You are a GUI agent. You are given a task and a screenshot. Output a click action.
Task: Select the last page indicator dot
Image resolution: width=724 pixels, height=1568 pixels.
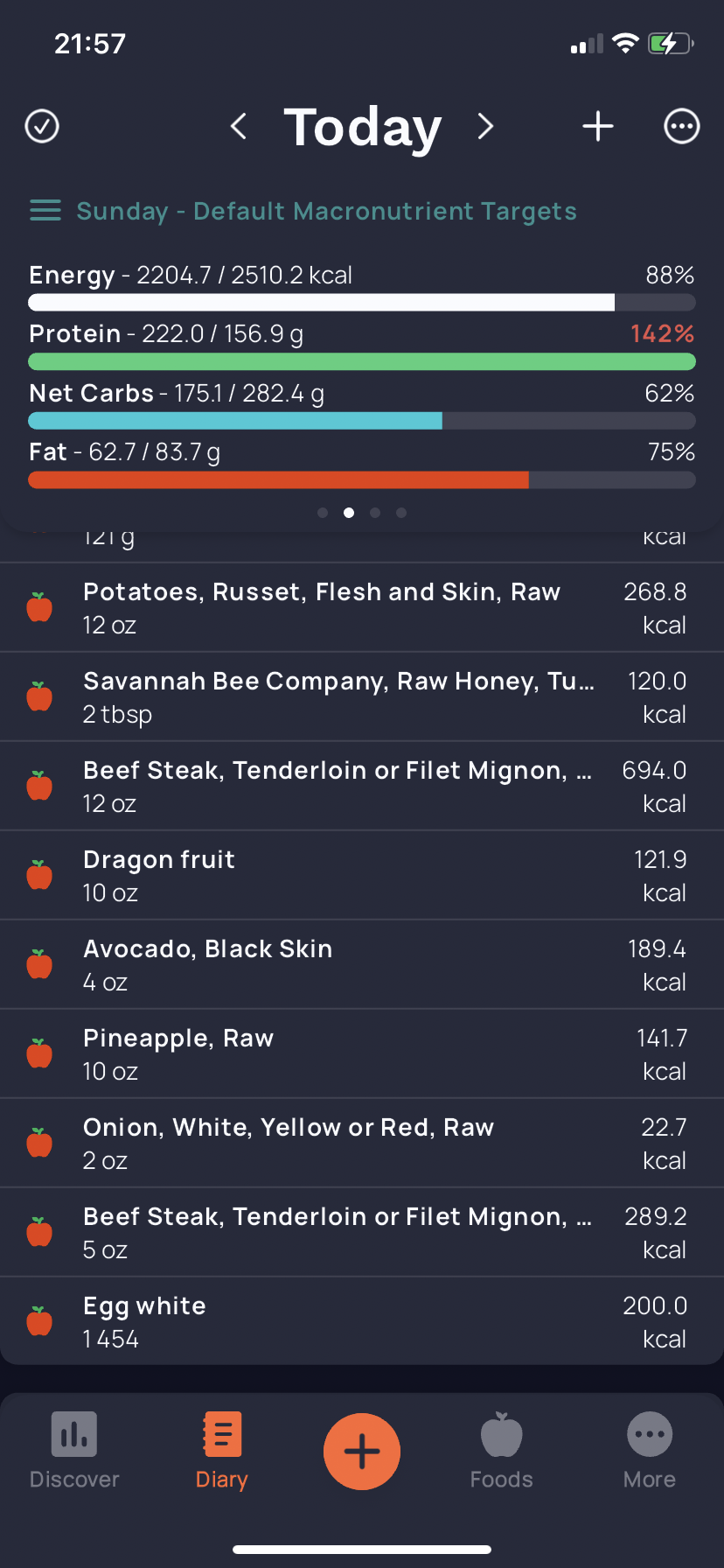click(401, 513)
